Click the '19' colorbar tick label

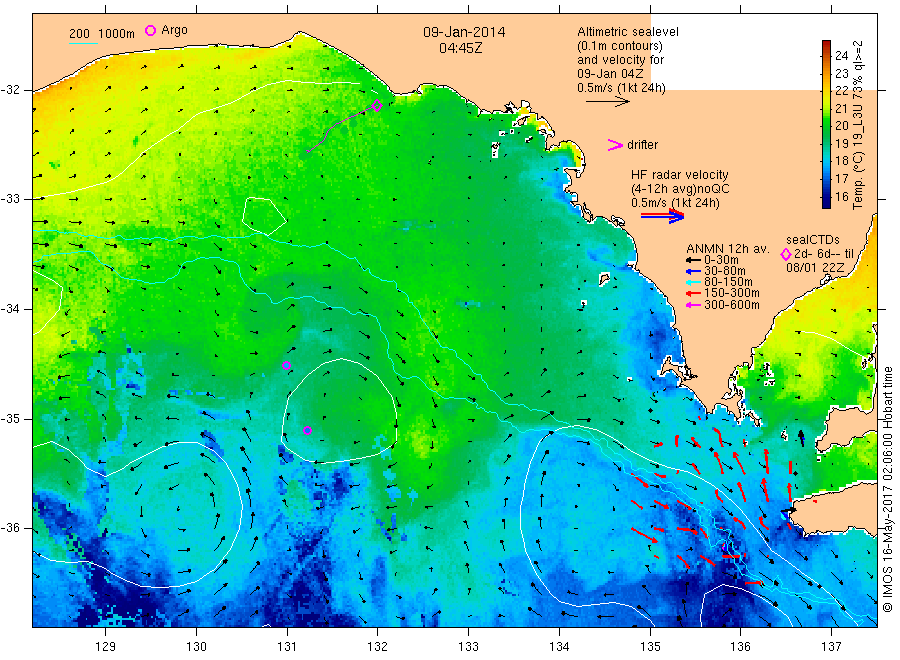click(841, 143)
